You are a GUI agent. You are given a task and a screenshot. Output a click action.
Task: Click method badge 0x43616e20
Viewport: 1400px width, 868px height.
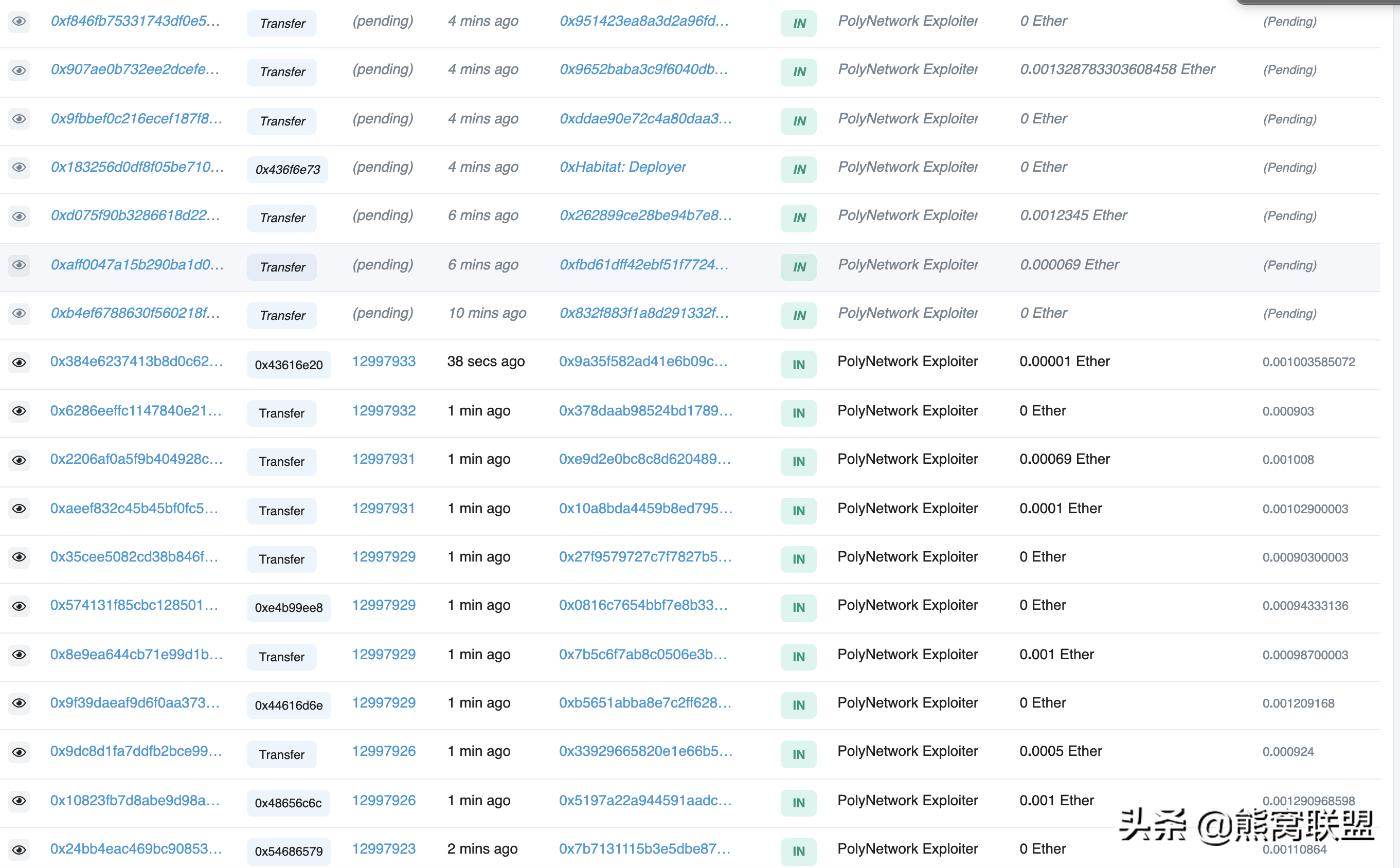(289, 365)
